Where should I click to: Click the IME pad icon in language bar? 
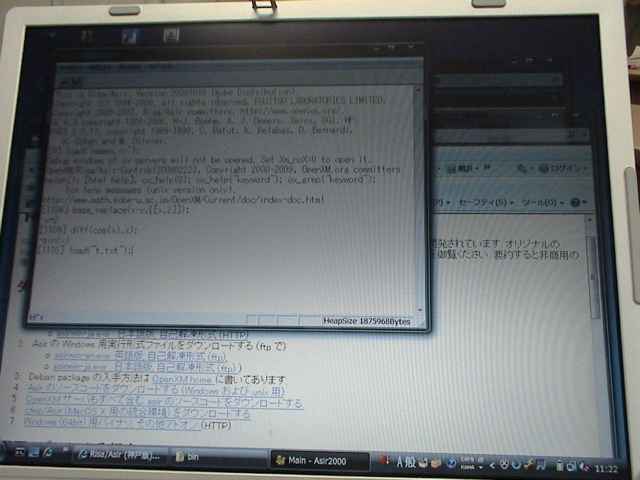click(424, 462)
